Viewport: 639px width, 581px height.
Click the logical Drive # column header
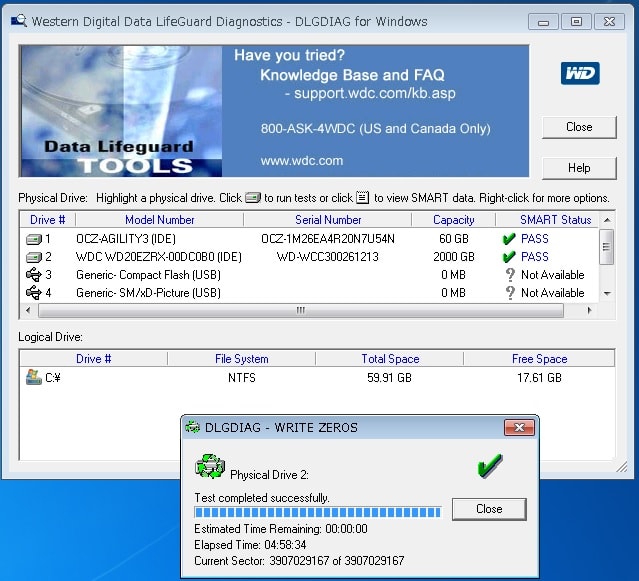tap(93, 359)
